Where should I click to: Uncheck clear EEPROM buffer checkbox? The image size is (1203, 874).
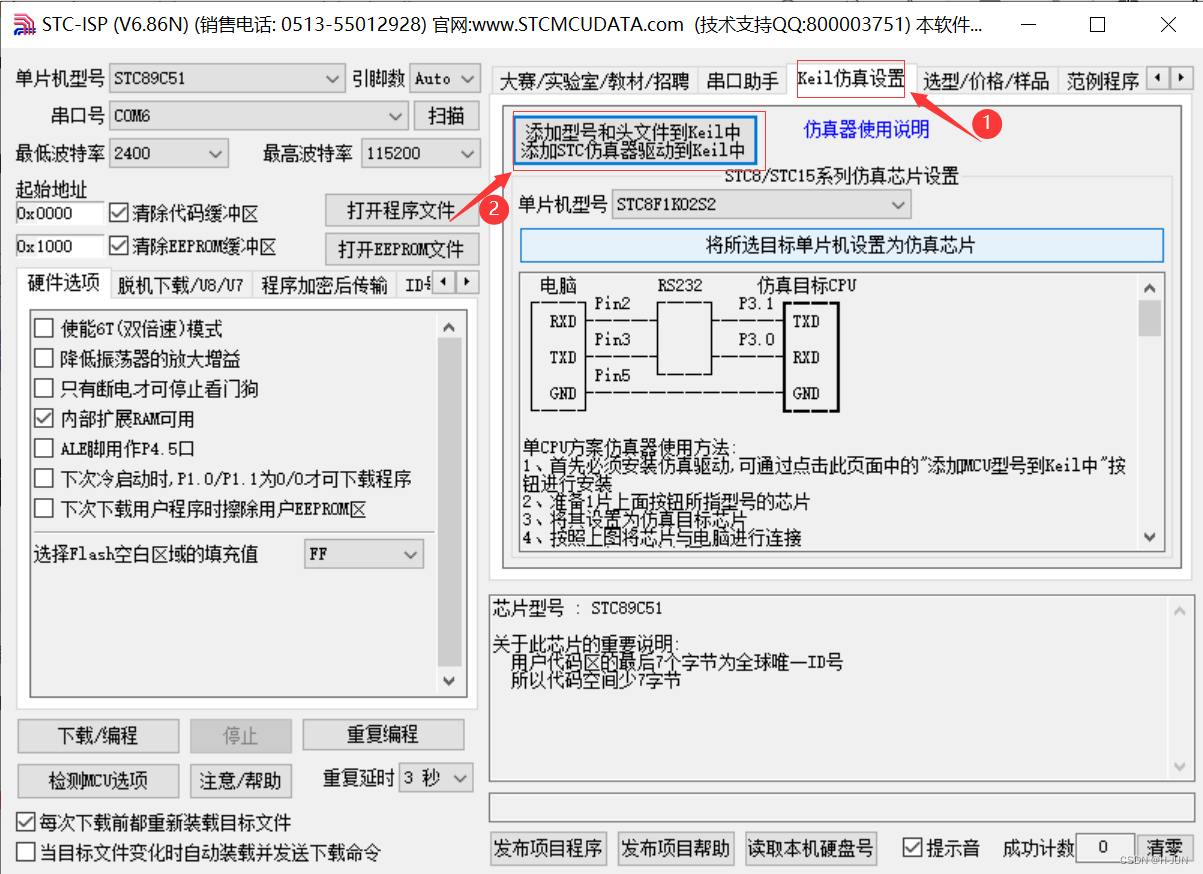[x=118, y=246]
